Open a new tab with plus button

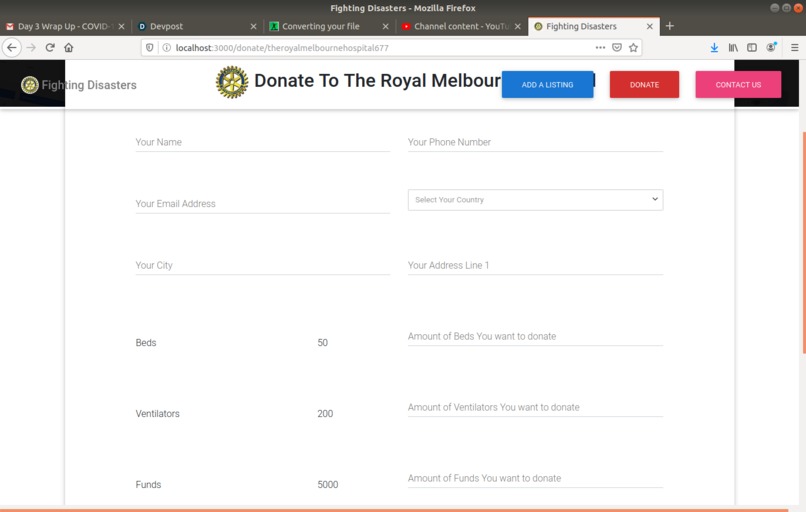coord(670,26)
